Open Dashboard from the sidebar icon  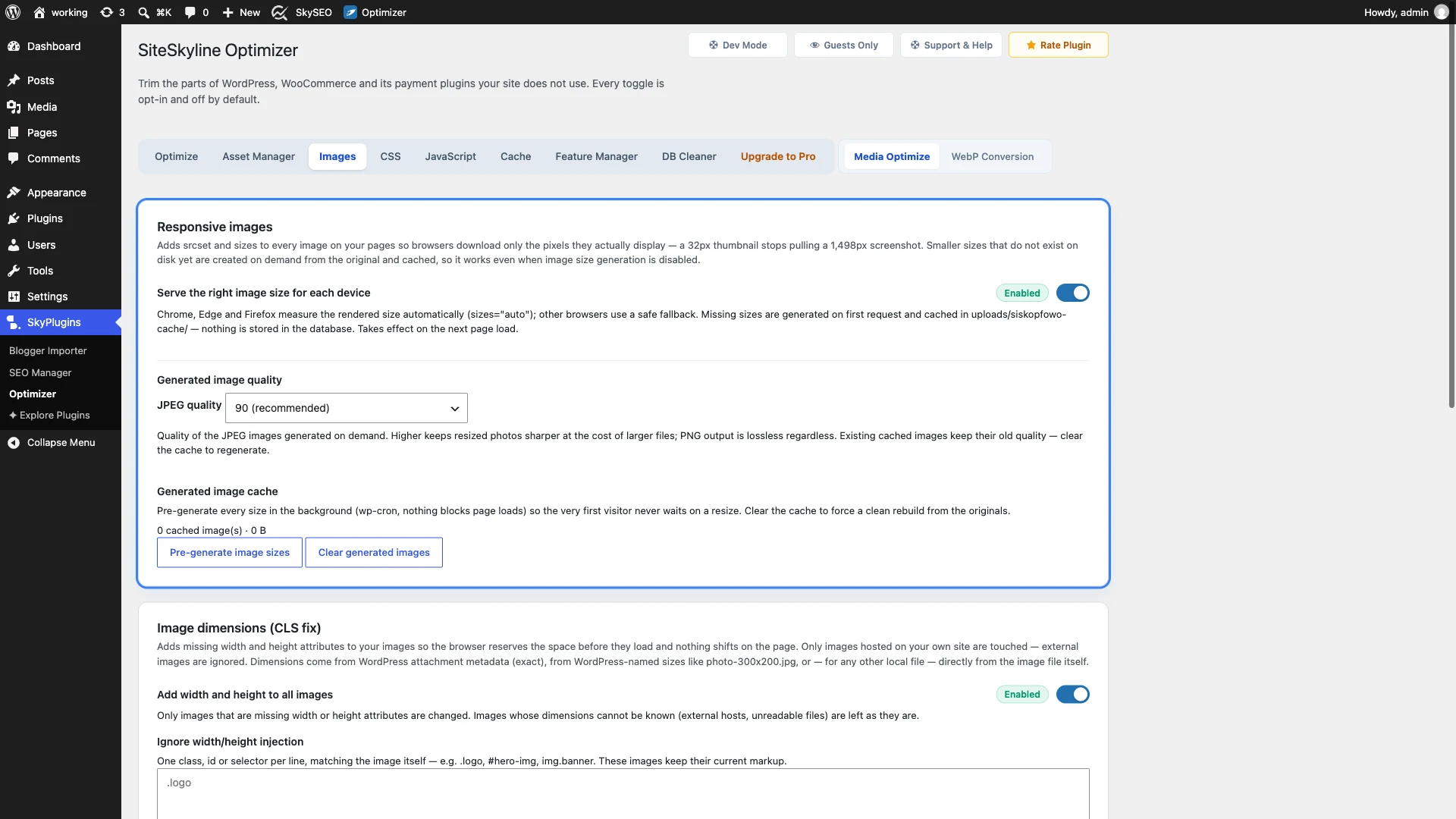coord(14,46)
